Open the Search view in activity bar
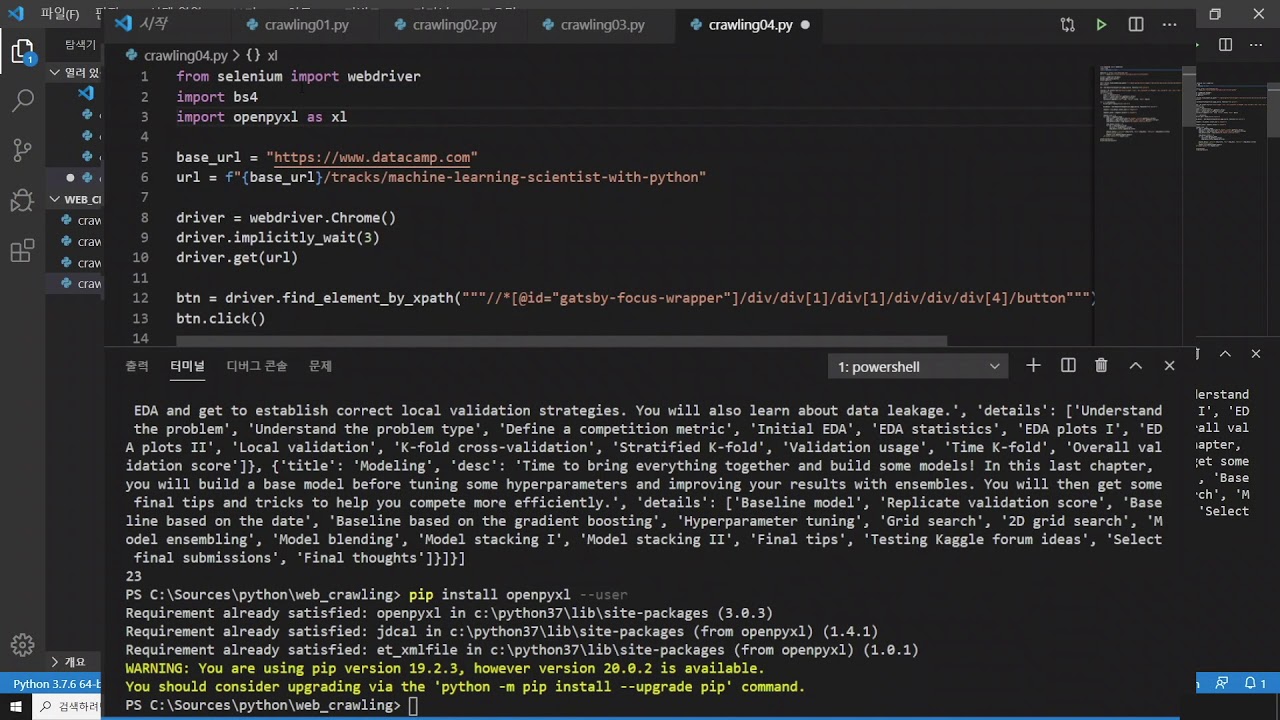 [22, 101]
